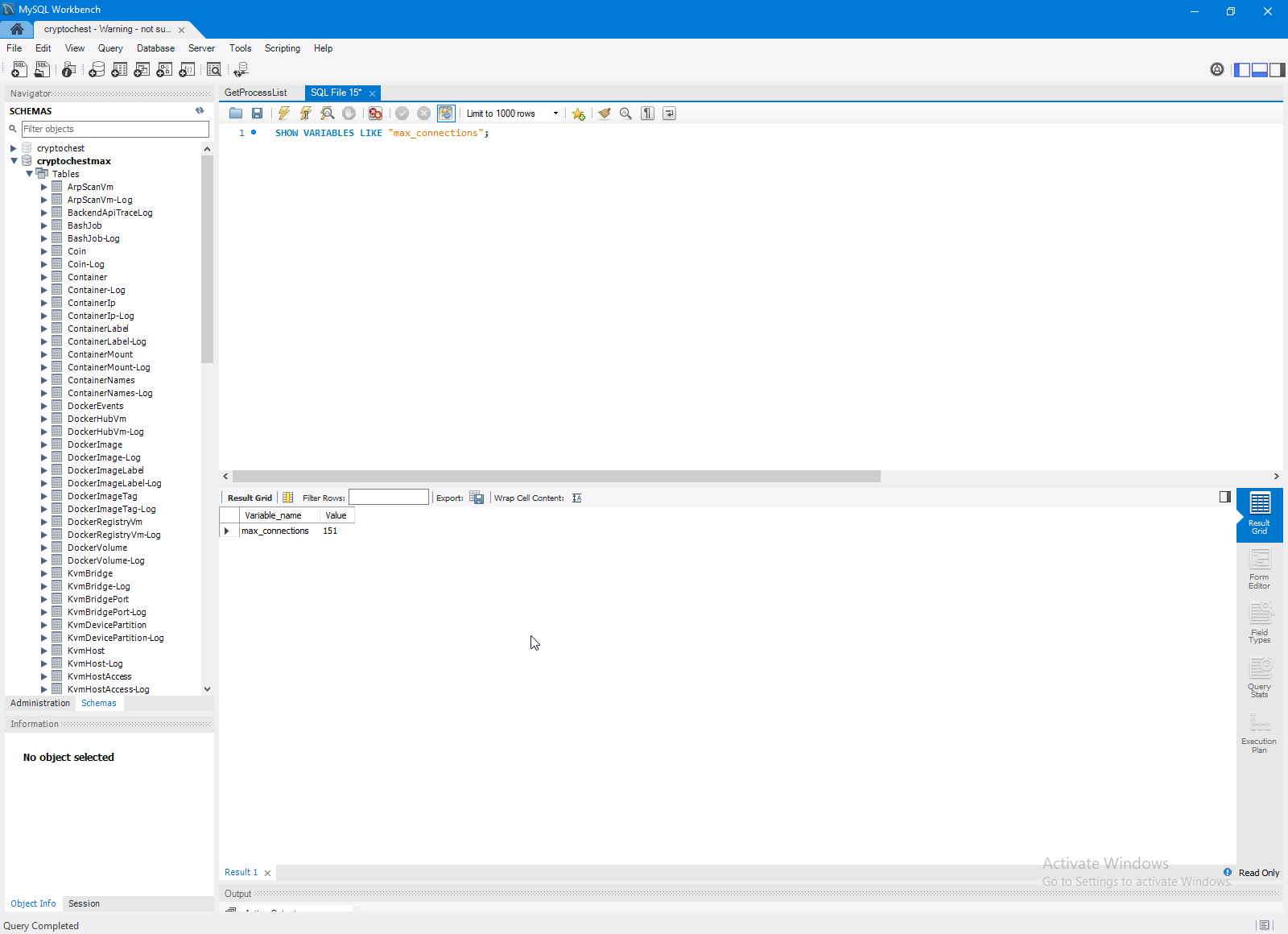Create a new SQL tab

point(19,70)
